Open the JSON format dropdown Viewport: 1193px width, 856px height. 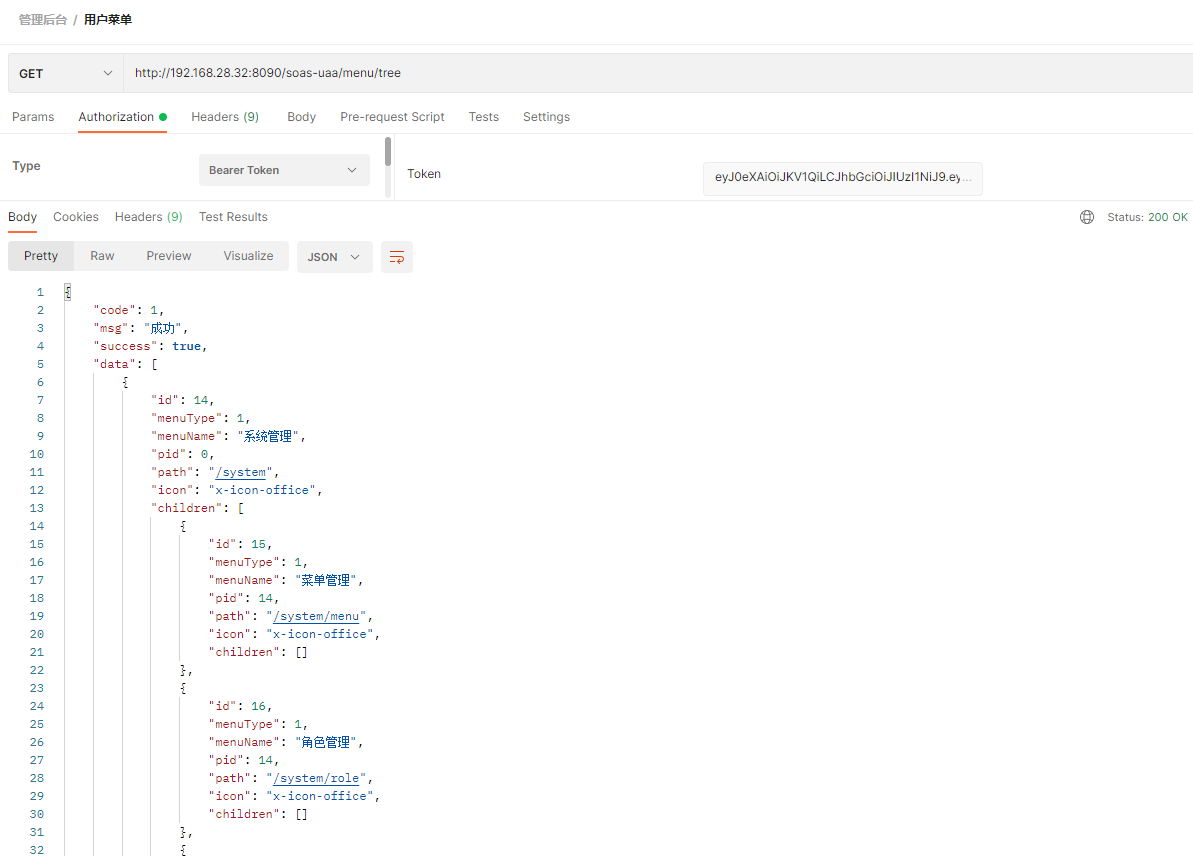[x=334, y=257]
